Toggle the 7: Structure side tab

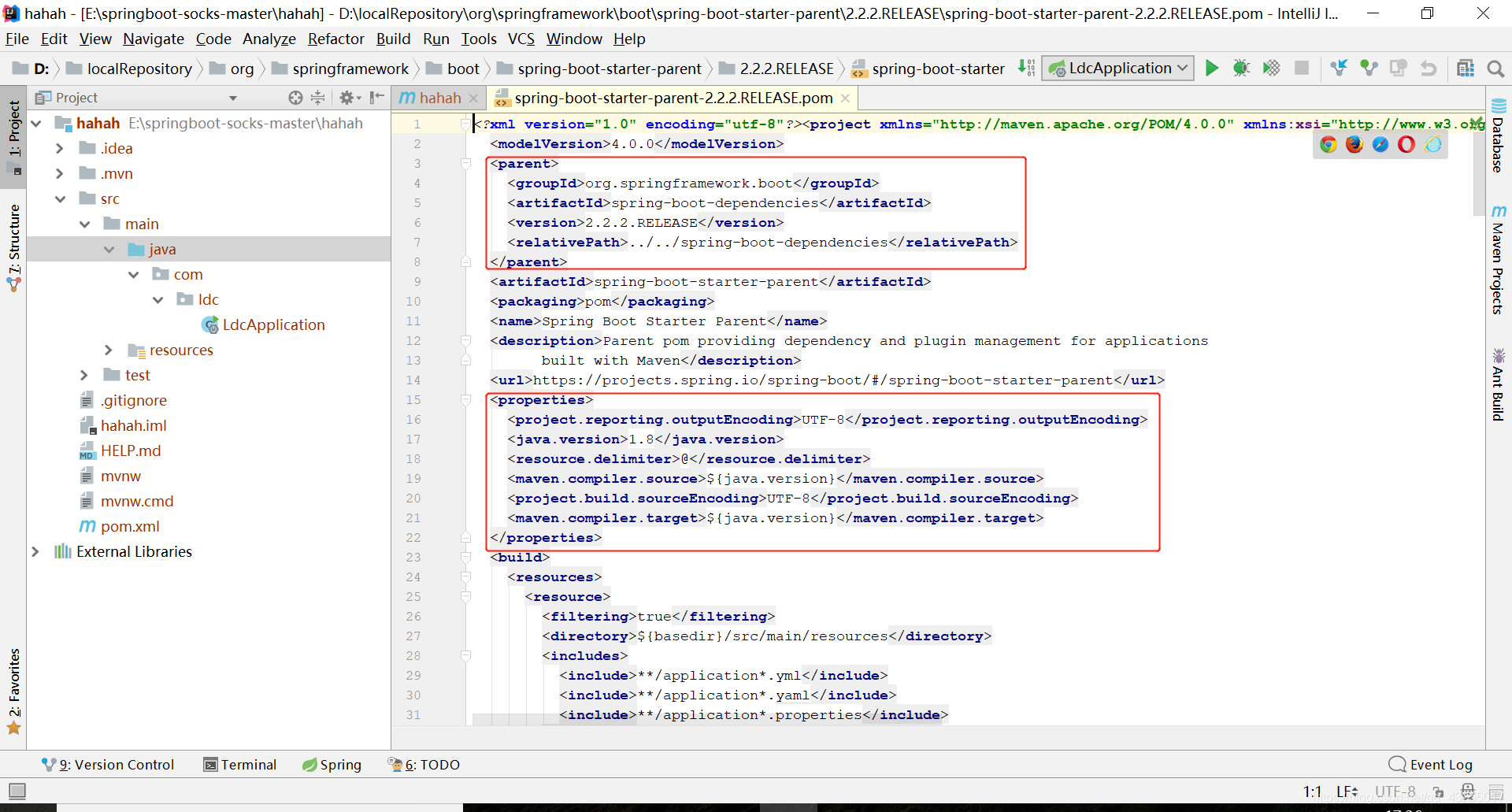tap(14, 248)
